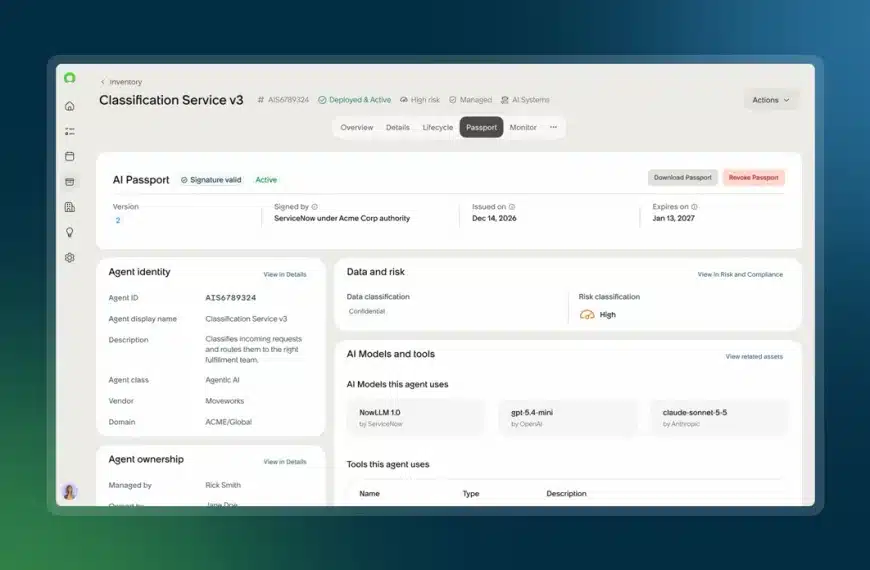Go back to Inventory breadcrumb
This screenshot has height=570, width=870.
[x=126, y=82]
